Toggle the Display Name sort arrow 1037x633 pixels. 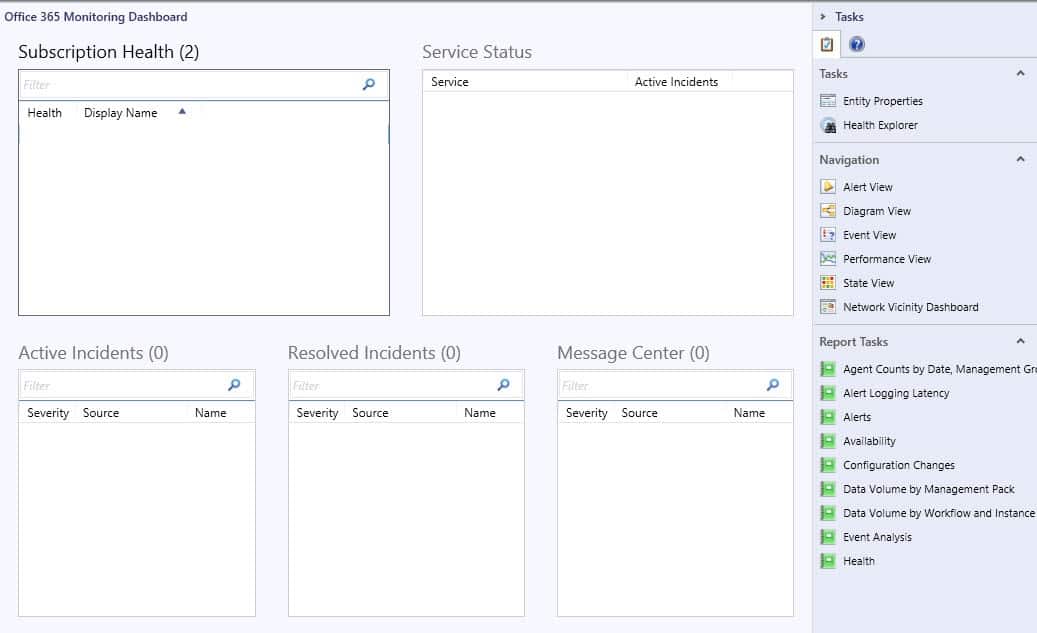(x=182, y=112)
